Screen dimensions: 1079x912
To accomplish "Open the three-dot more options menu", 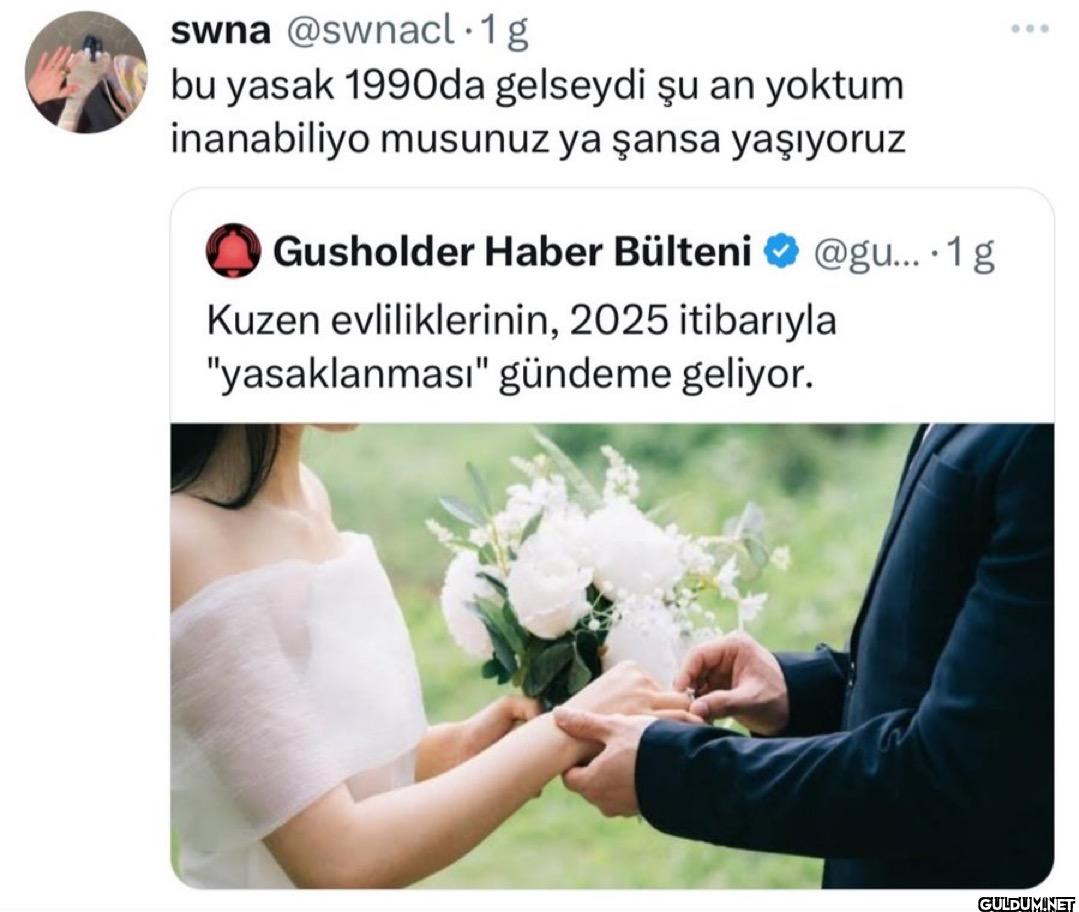I will click(1030, 29).
